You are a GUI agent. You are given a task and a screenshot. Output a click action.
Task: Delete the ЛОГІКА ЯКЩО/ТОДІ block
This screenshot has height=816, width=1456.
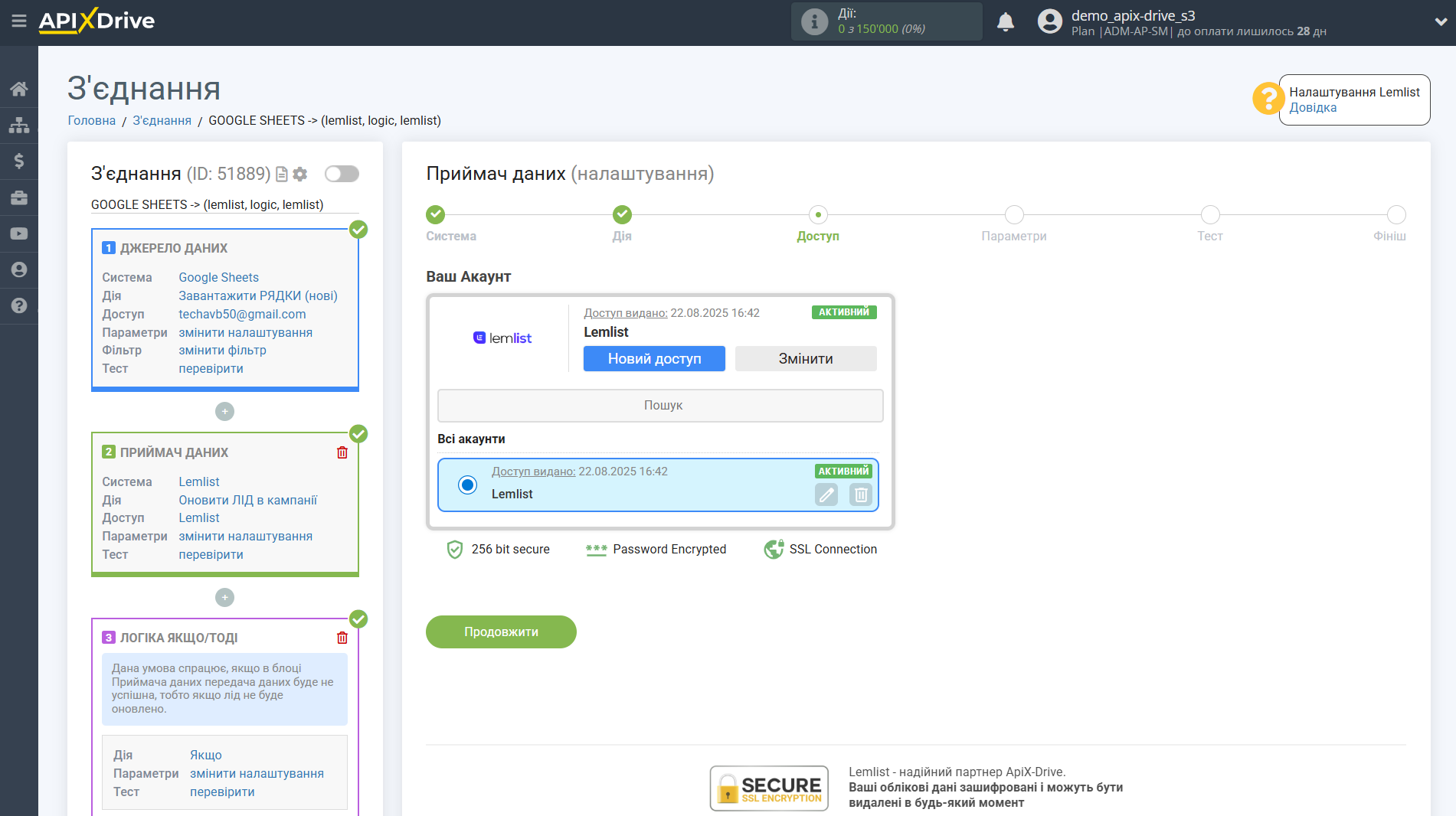342,638
